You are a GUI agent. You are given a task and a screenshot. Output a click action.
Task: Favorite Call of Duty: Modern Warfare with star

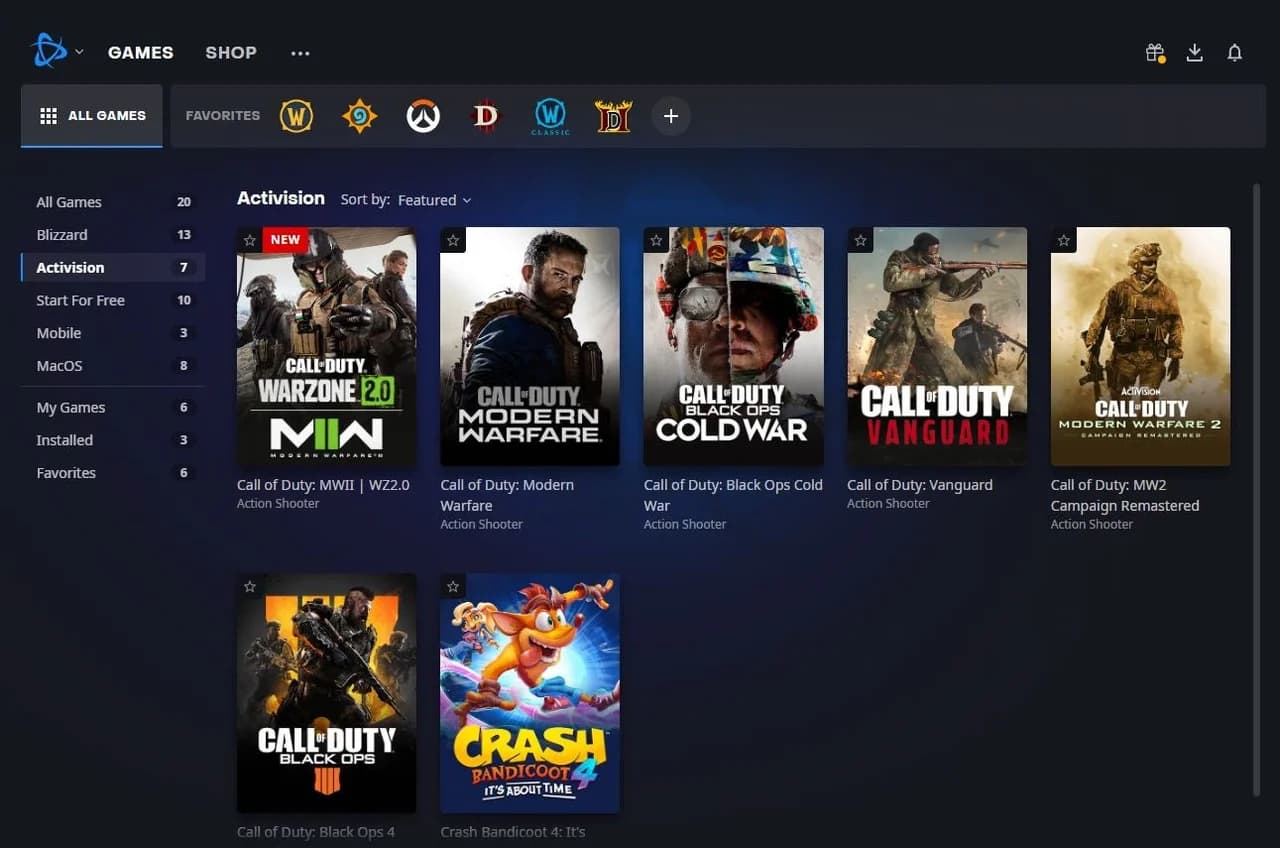pos(453,240)
